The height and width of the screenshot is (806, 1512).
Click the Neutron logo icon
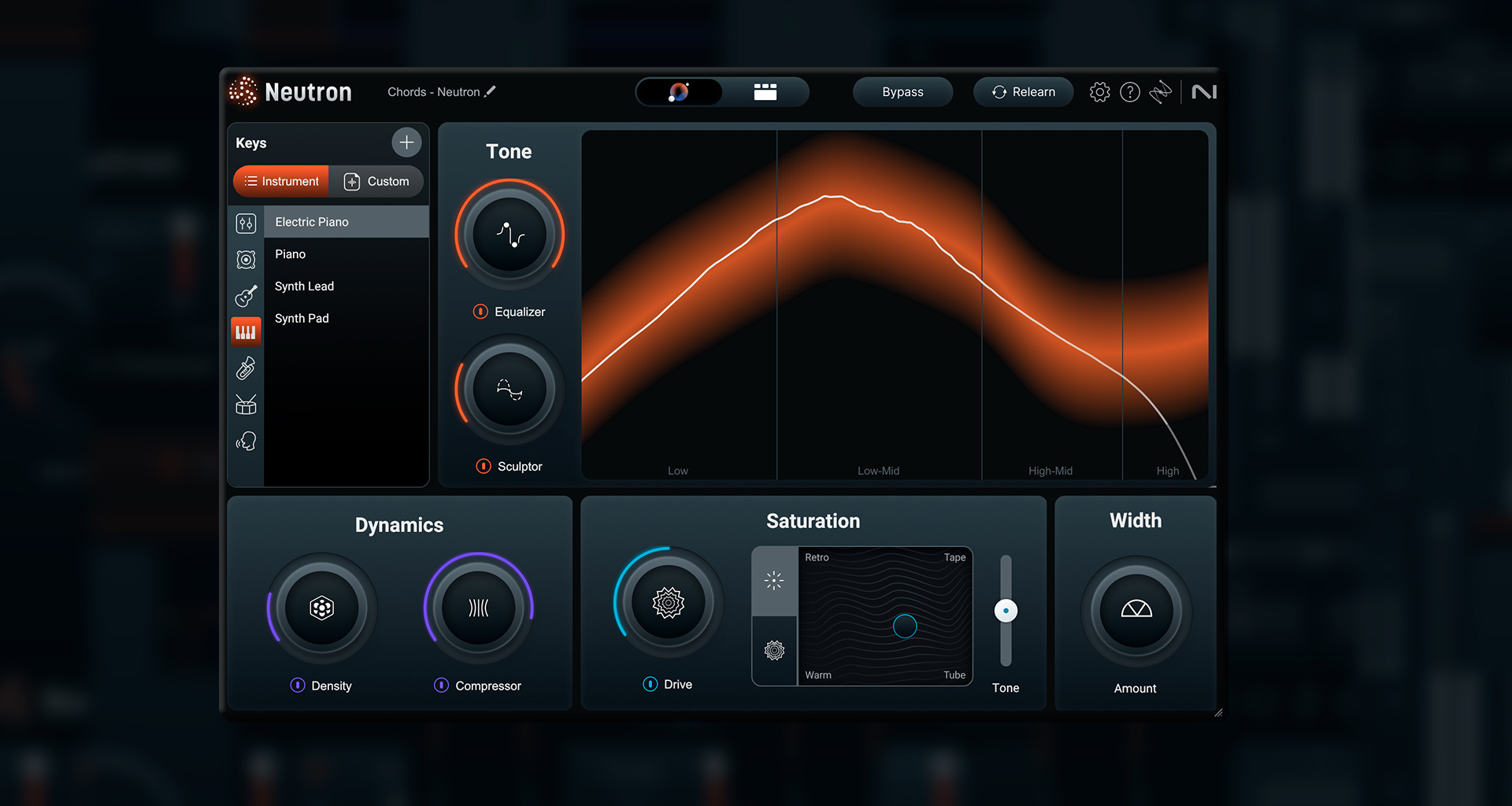243,92
